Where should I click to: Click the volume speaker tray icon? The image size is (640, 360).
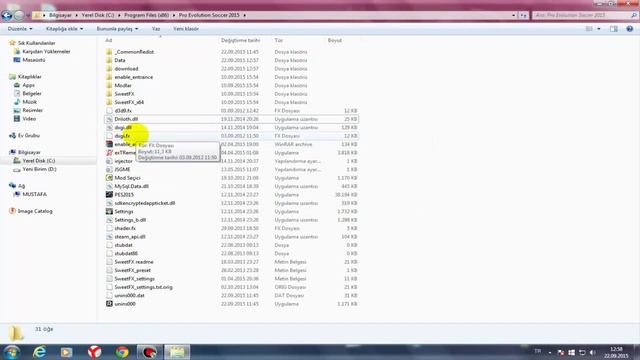[x=593, y=352]
